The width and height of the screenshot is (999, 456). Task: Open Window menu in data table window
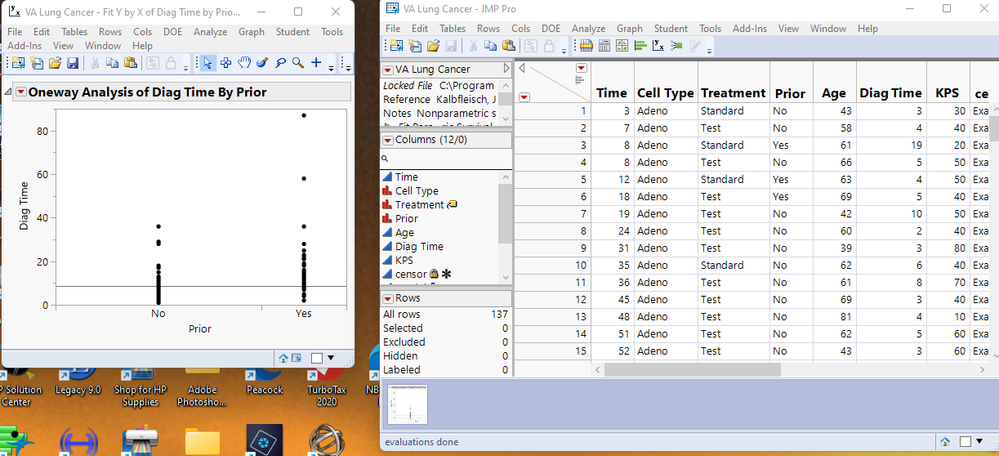click(828, 28)
